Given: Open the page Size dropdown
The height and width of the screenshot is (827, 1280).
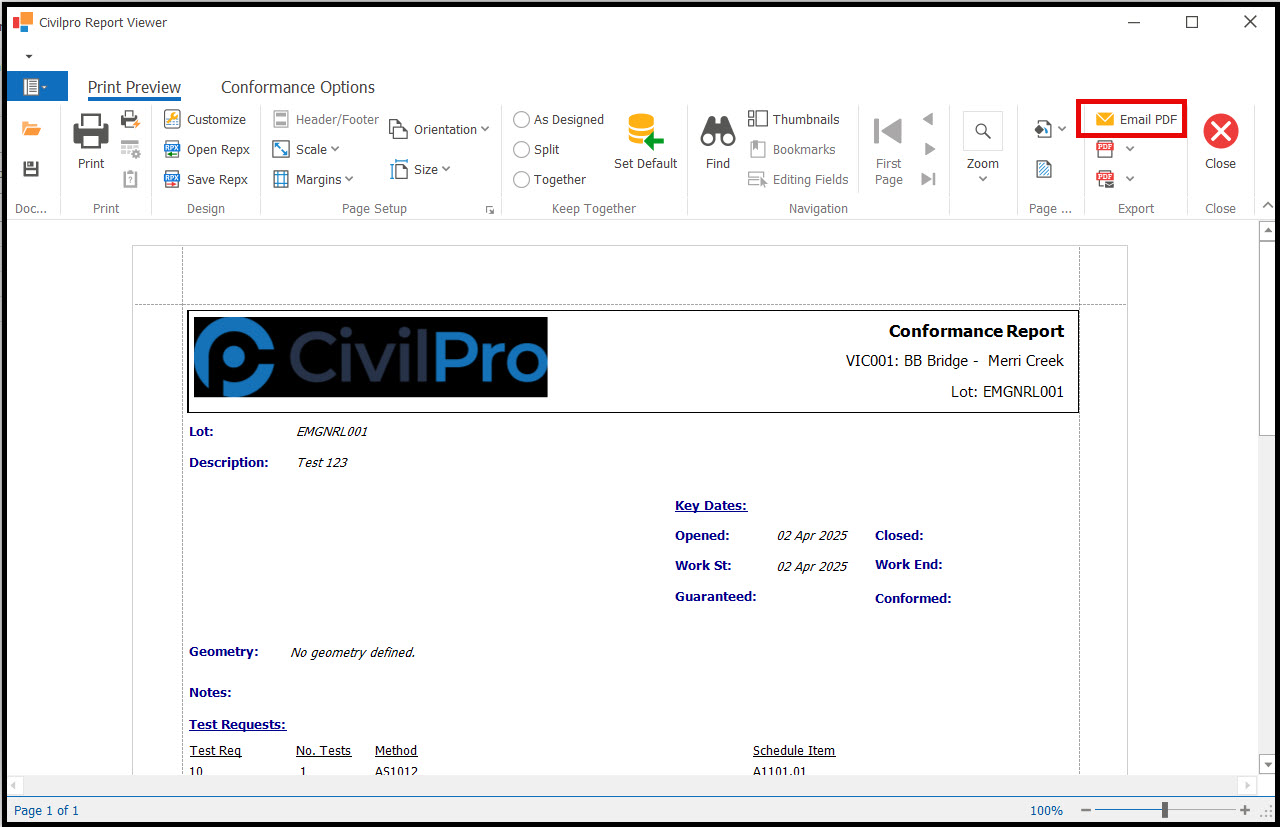Looking at the screenshot, I should [420, 169].
